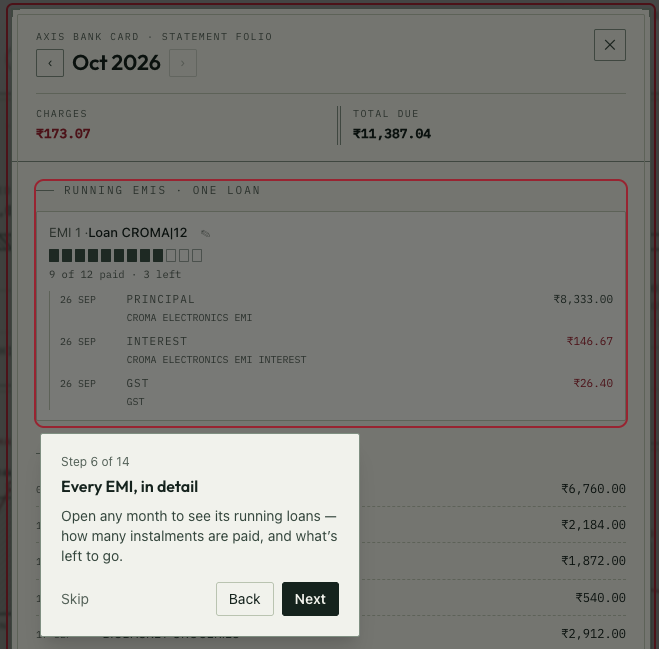Viewport: 659px width, 649px height.
Task: Go back to the previous tour step
Action: tap(245, 599)
